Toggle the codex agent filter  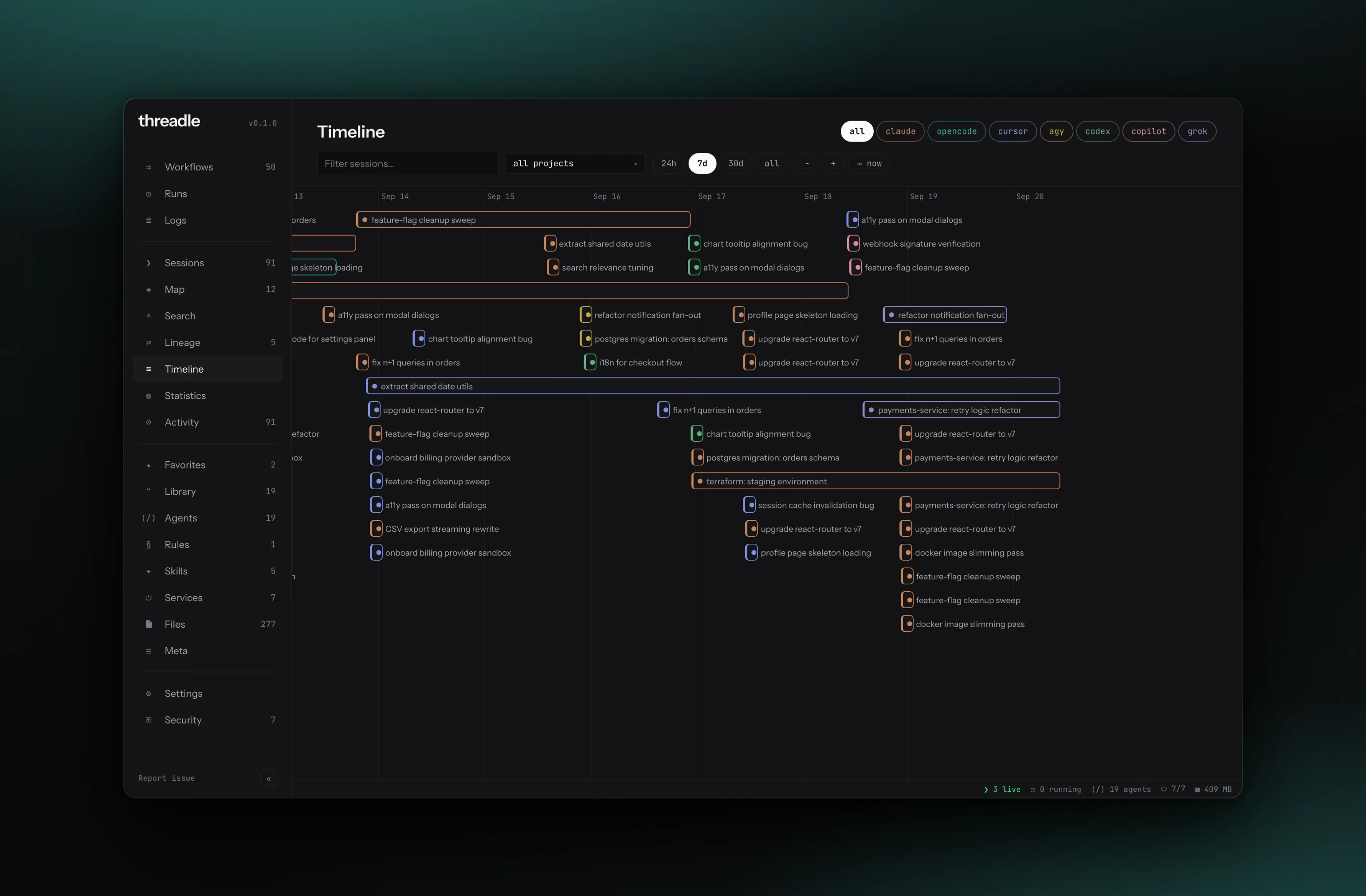[1098, 131]
